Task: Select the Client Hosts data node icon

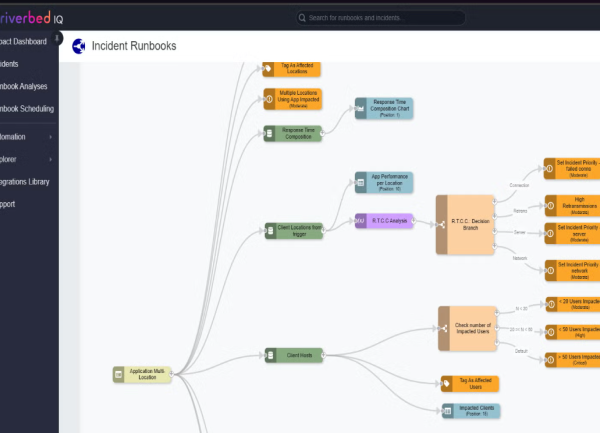Action: 271,355
